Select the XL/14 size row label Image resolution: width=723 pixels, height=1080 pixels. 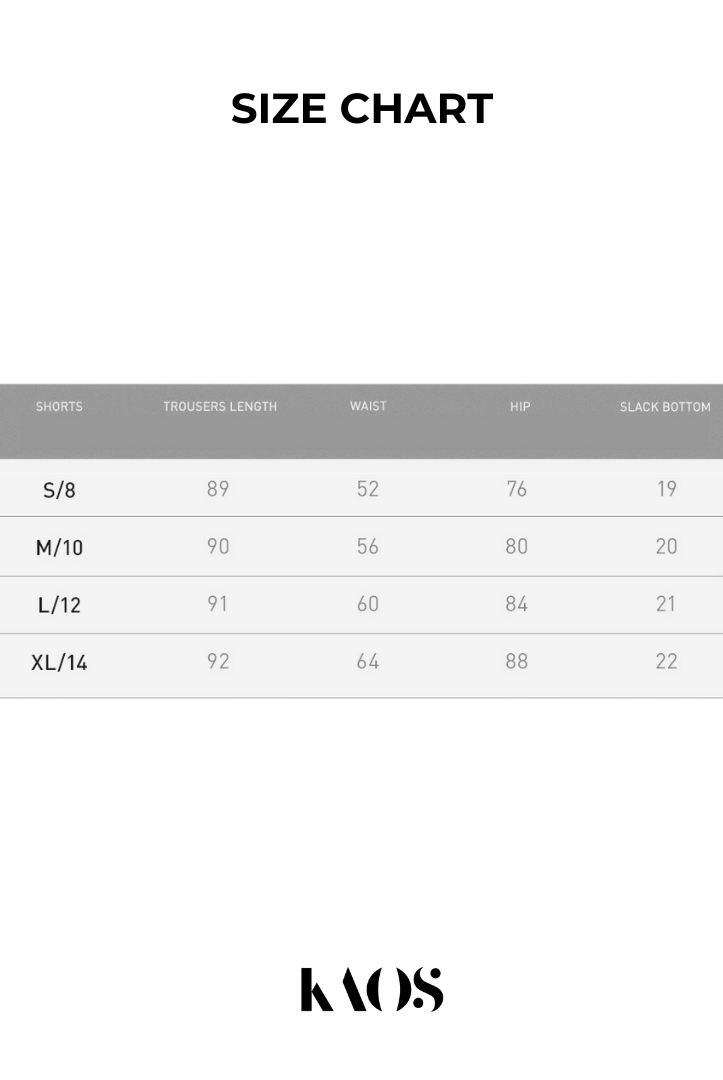click(x=59, y=662)
